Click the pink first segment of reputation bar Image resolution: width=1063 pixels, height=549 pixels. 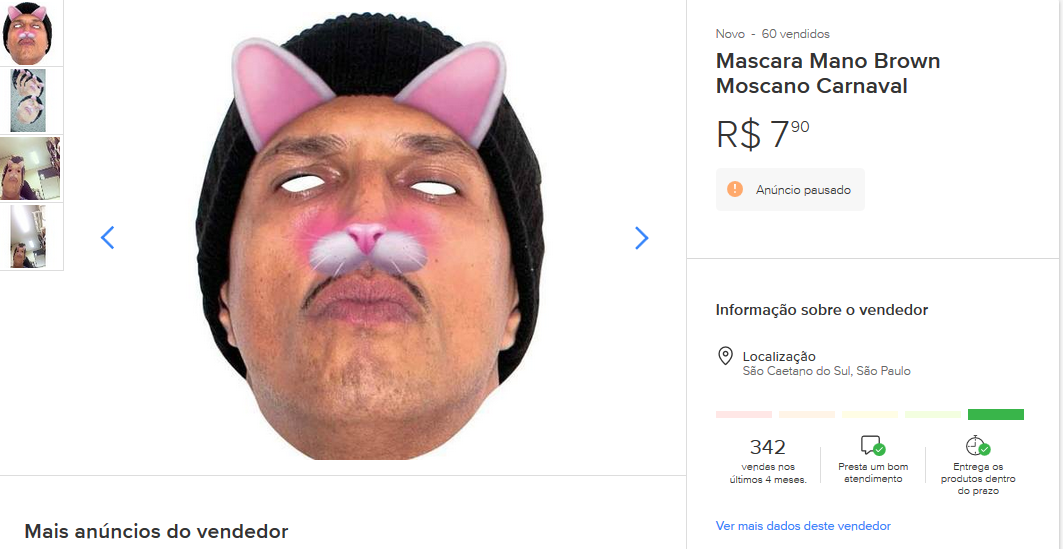pyautogui.click(x=744, y=414)
